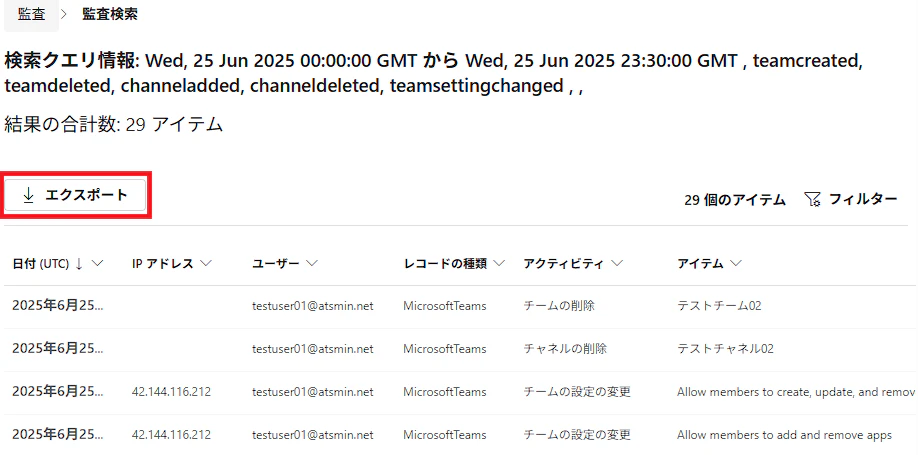Screen dimensions: 918x455
Task: Expand the IP アドレス column dropdown chevron
Action: (x=205, y=264)
